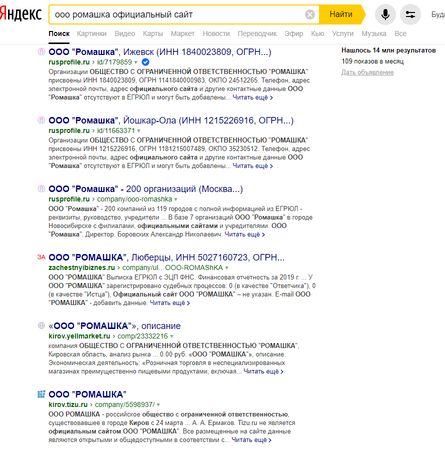Click kirov.tizu.ru domain link
The height and width of the screenshot is (451, 445).
(x=68, y=405)
